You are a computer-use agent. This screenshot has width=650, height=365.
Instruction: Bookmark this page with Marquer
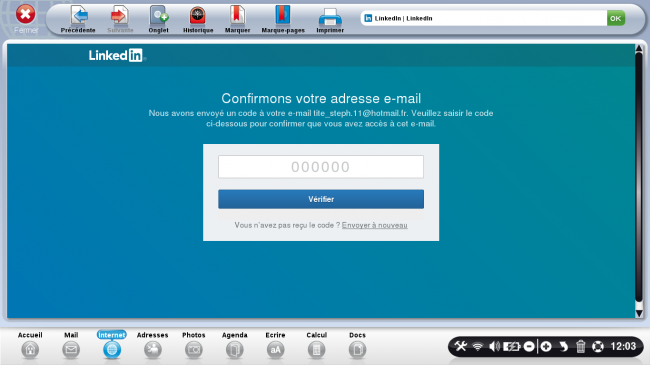(237, 19)
